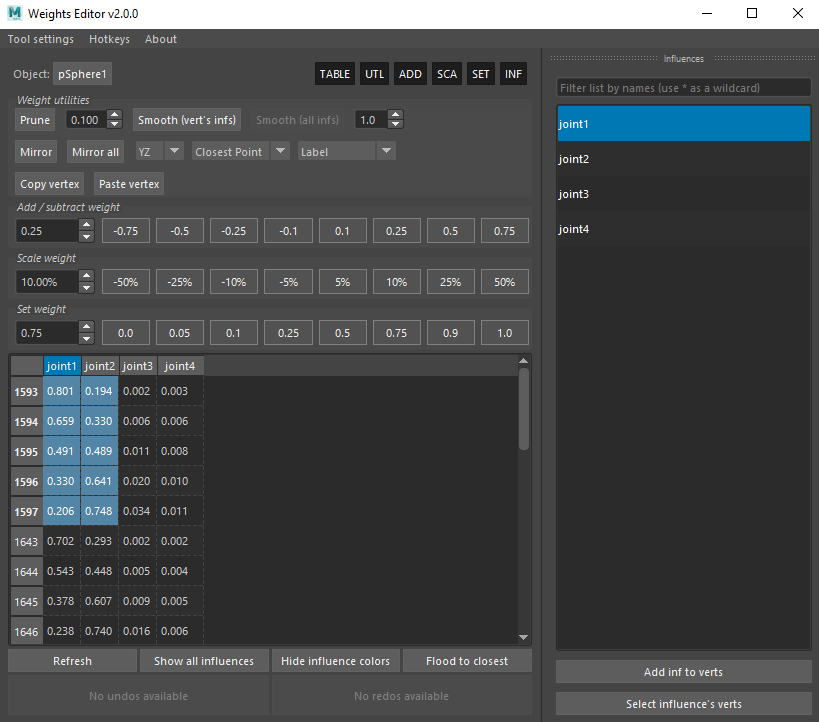Open the Tool settings menu
Viewport: 819px width, 722px height.
click(x=40, y=39)
